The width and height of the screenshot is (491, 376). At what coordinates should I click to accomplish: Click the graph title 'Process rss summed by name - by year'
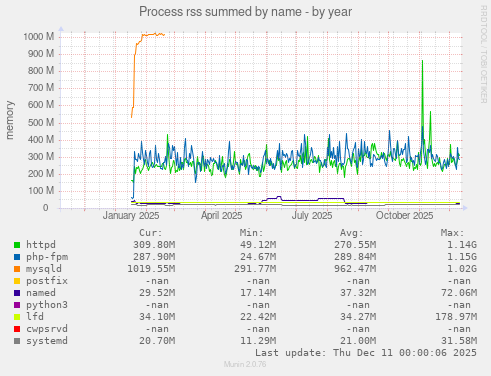(x=245, y=12)
